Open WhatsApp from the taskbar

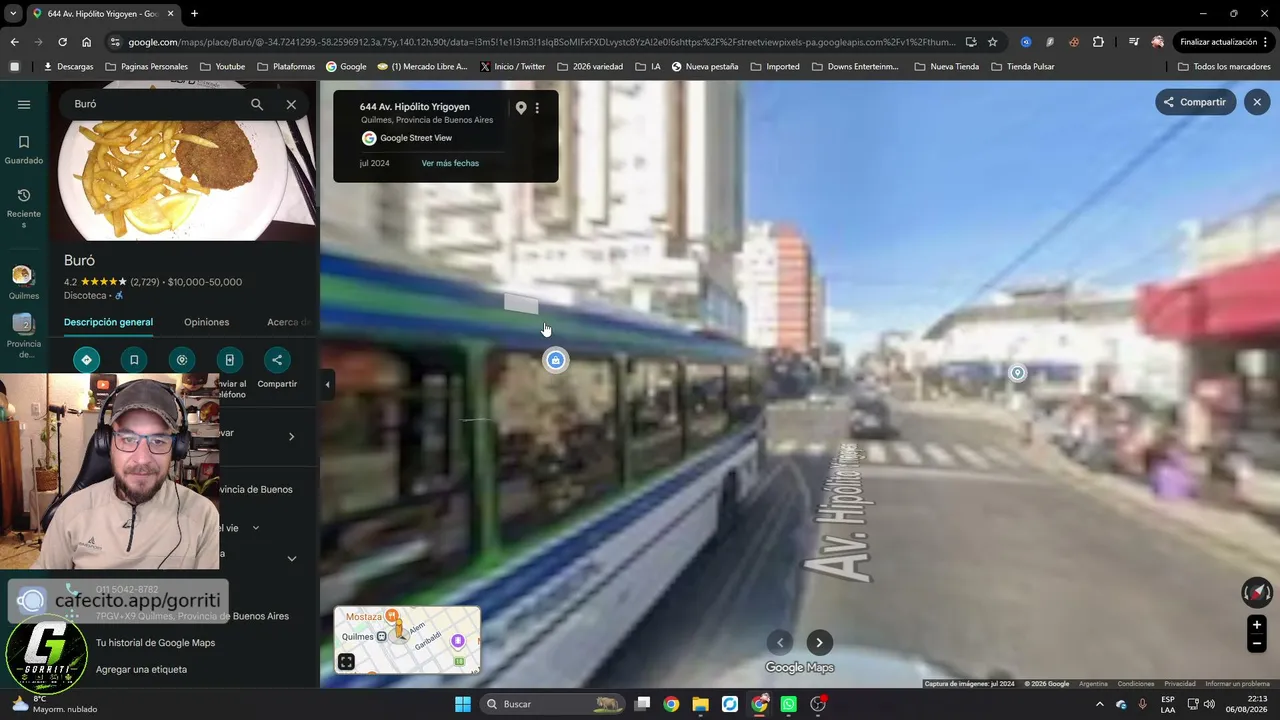(x=789, y=704)
